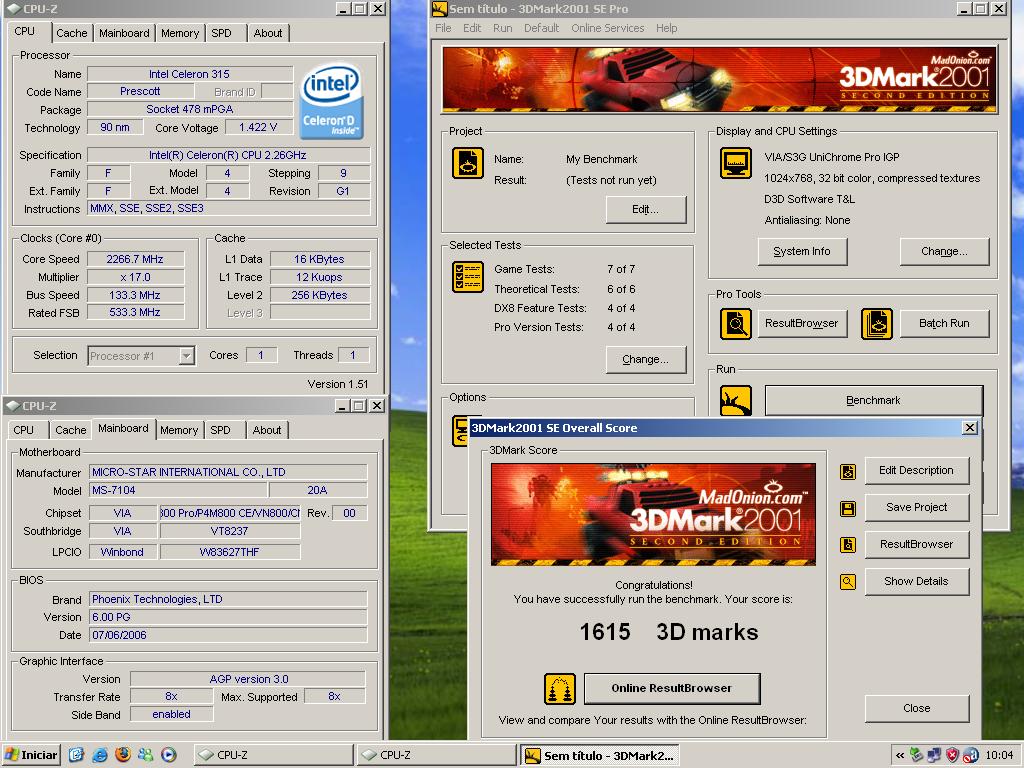
Task: Click Change... button under Selected Tests
Action: pos(645,360)
